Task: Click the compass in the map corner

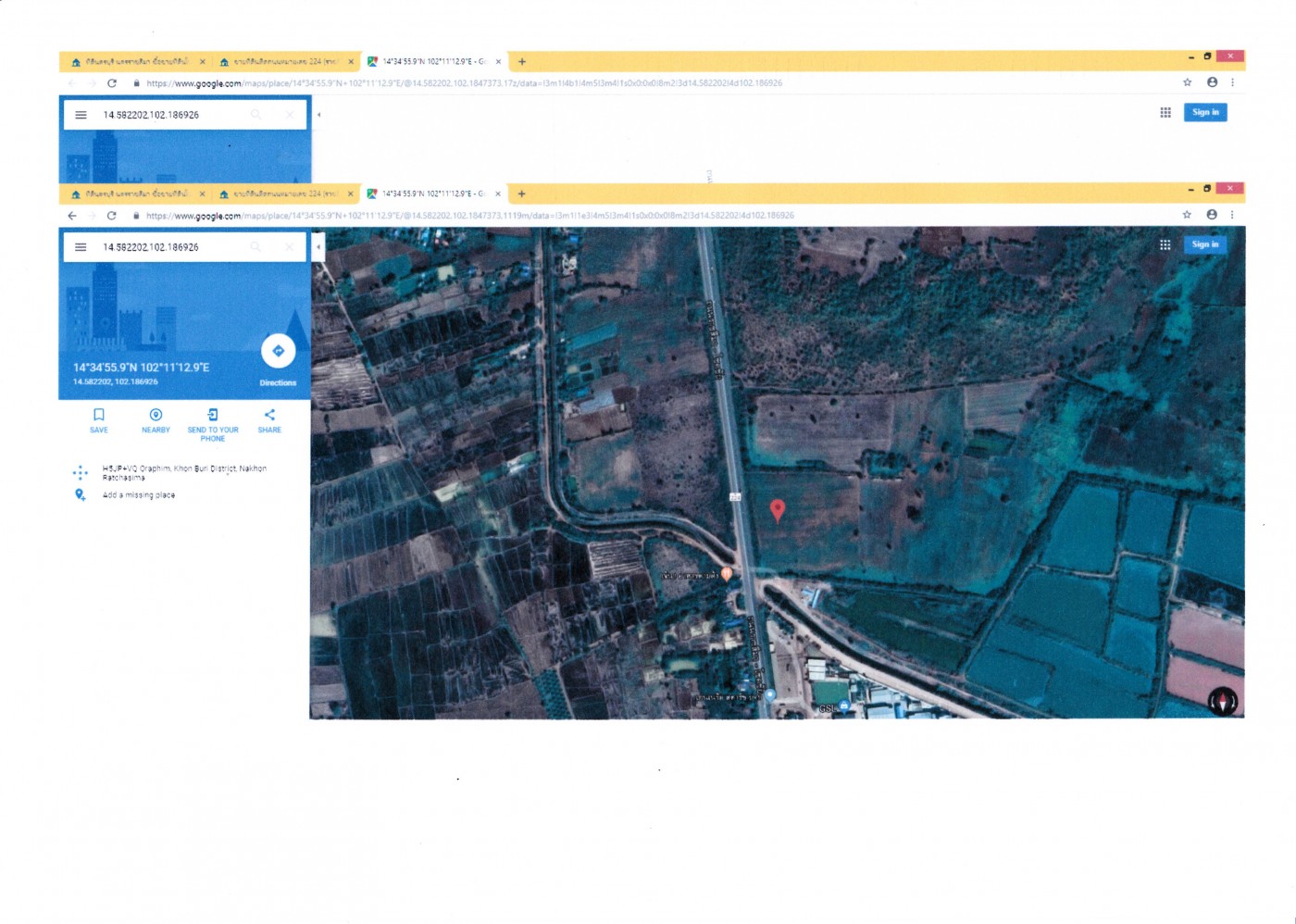Action: point(1222,701)
